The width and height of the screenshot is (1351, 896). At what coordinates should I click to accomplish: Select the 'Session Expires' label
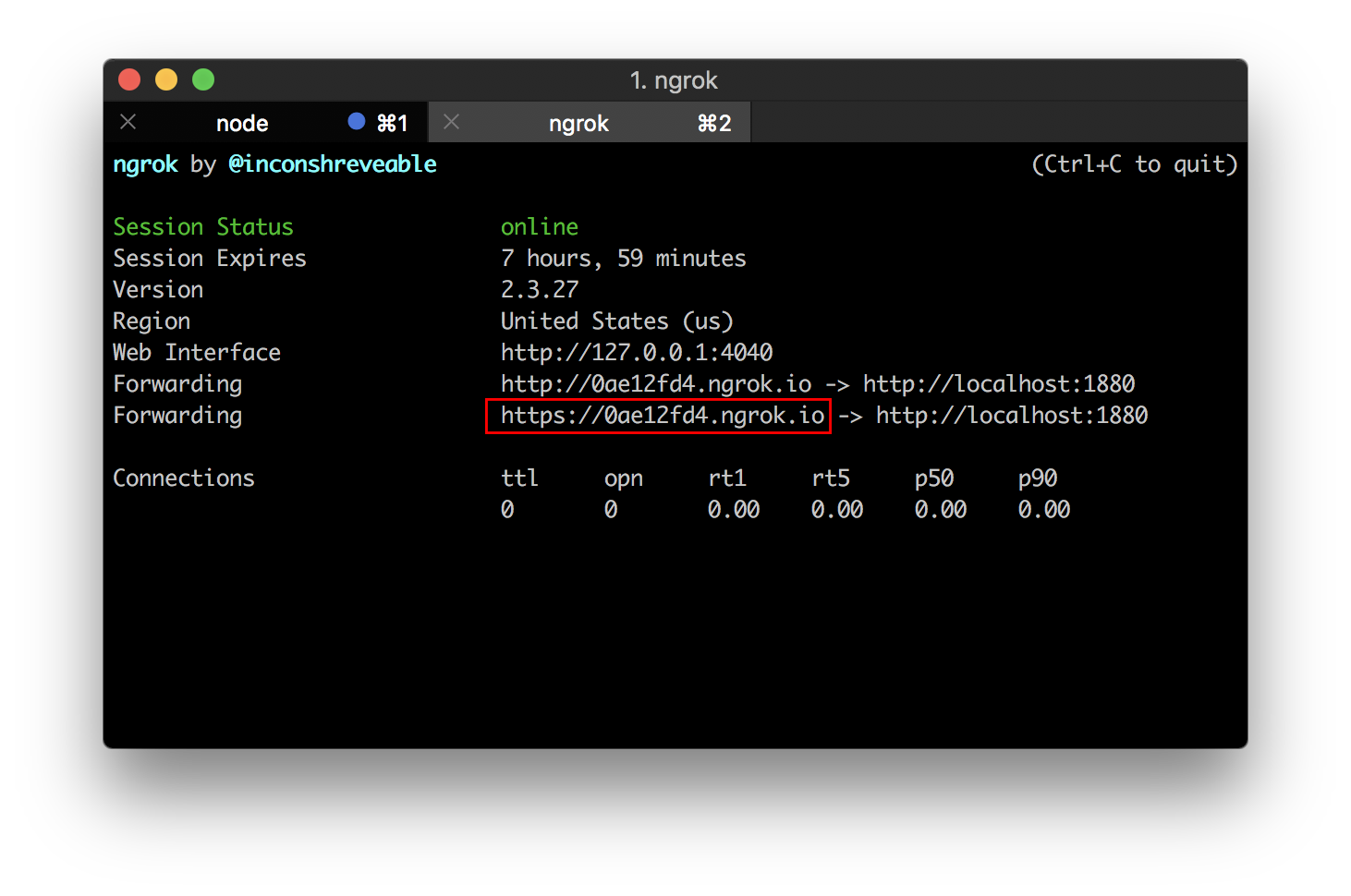(x=210, y=259)
